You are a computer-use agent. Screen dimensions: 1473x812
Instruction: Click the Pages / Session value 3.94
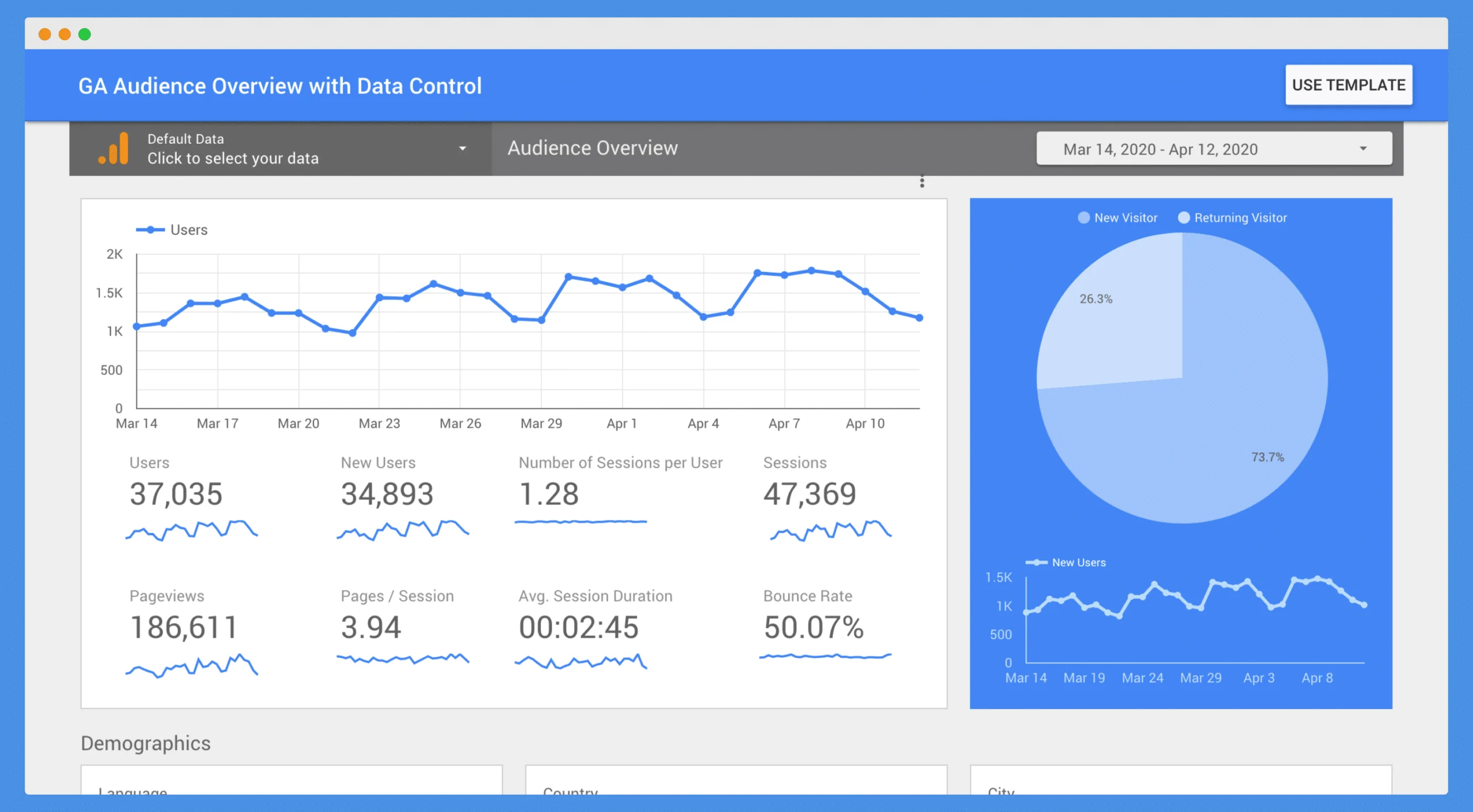pyautogui.click(x=371, y=627)
